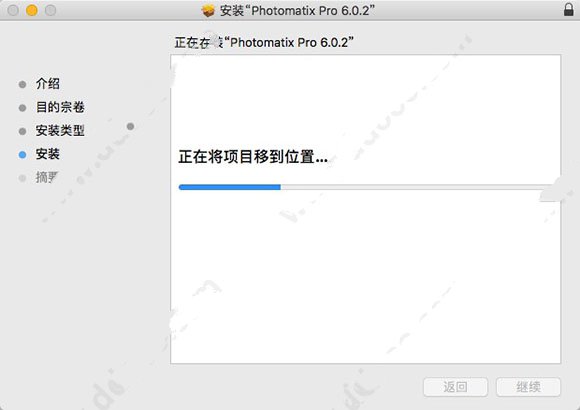Screen dimensions: 580x410
Task: Click the gray bullet next to 介绍
Action: [x=22, y=84]
